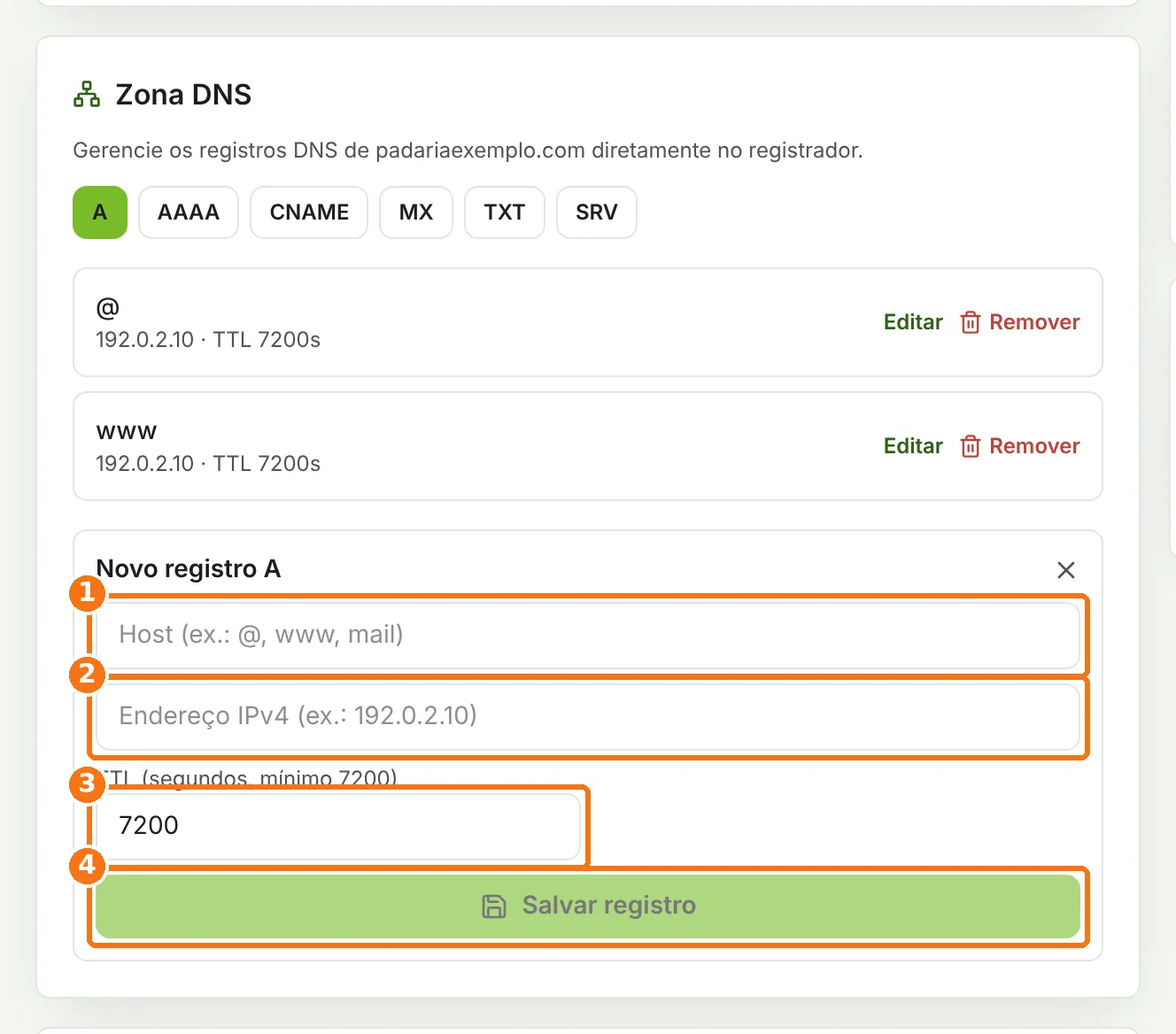Click Salvar registro button

click(588, 906)
